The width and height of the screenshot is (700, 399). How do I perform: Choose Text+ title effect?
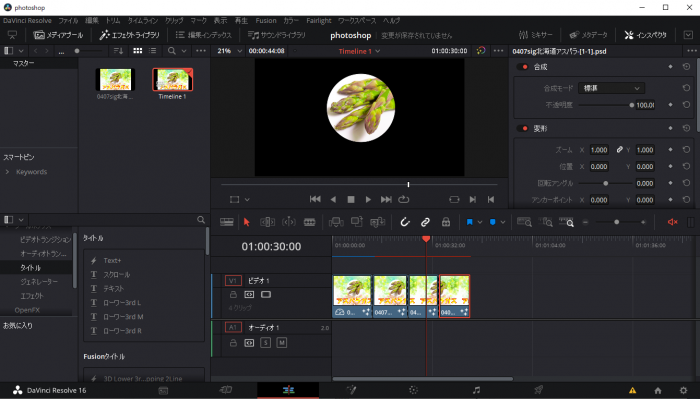coord(112,260)
